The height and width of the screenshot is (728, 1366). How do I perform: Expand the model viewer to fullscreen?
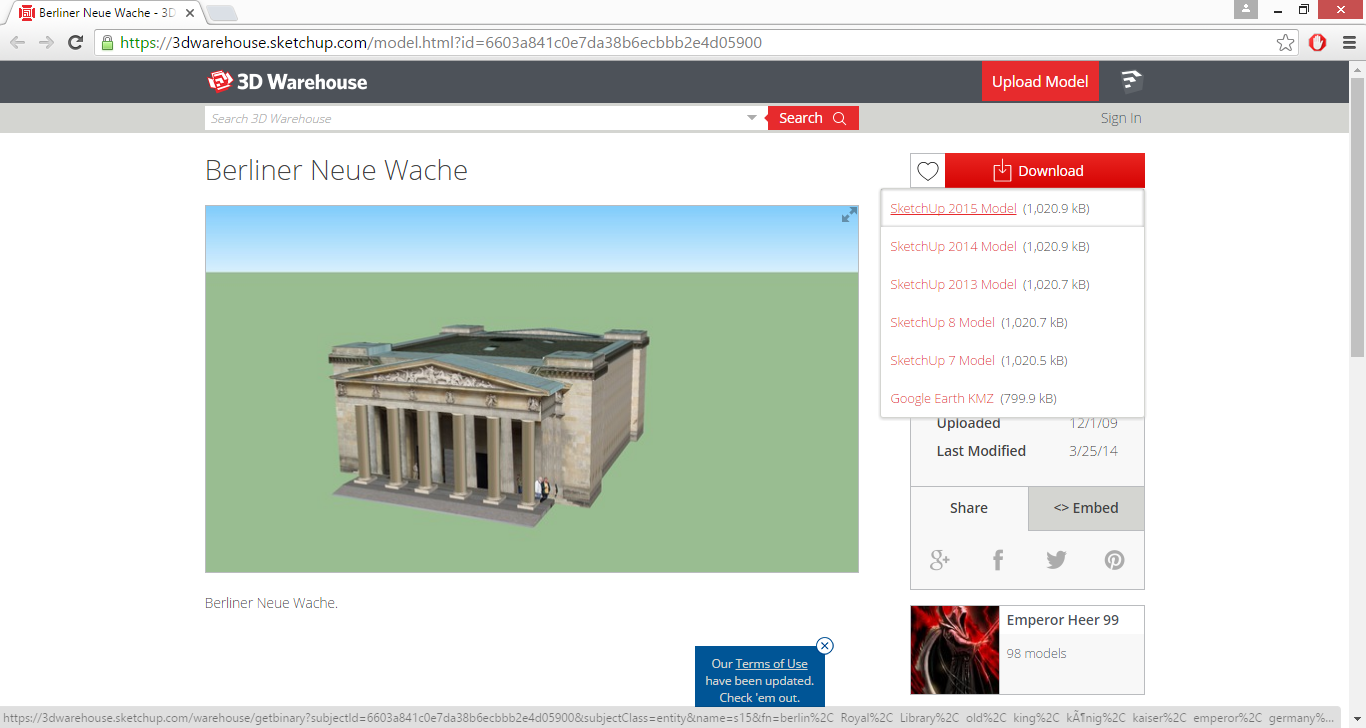pos(849,215)
